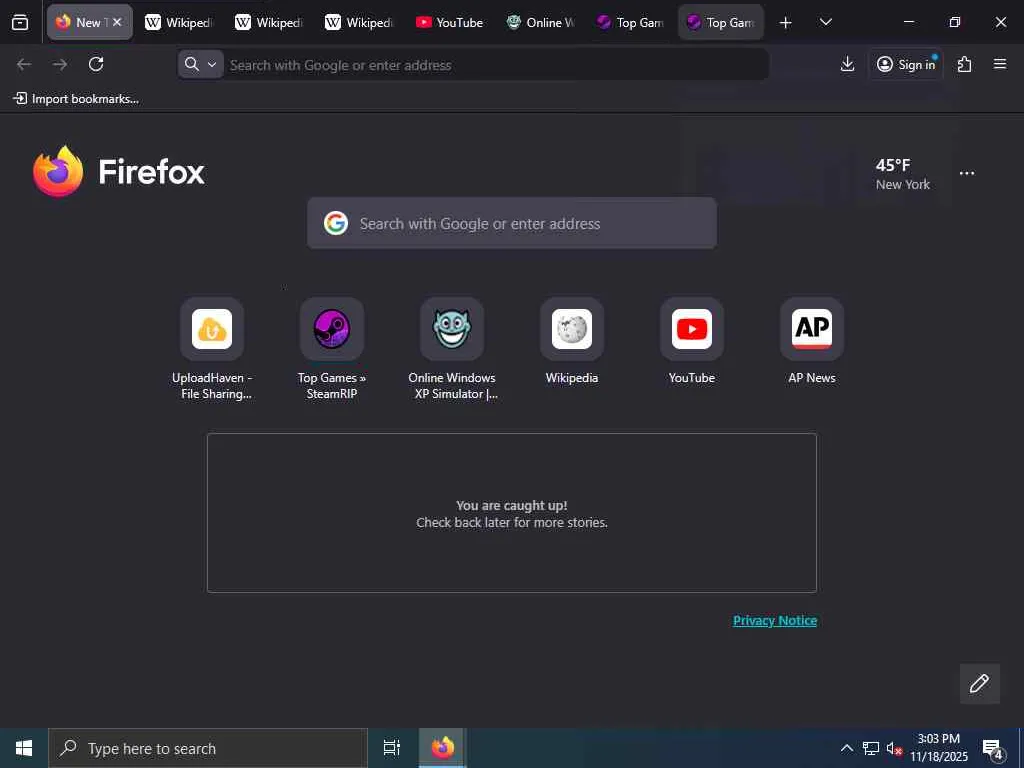
Task: Open the Windows Start menu
Action: (24, 748)
